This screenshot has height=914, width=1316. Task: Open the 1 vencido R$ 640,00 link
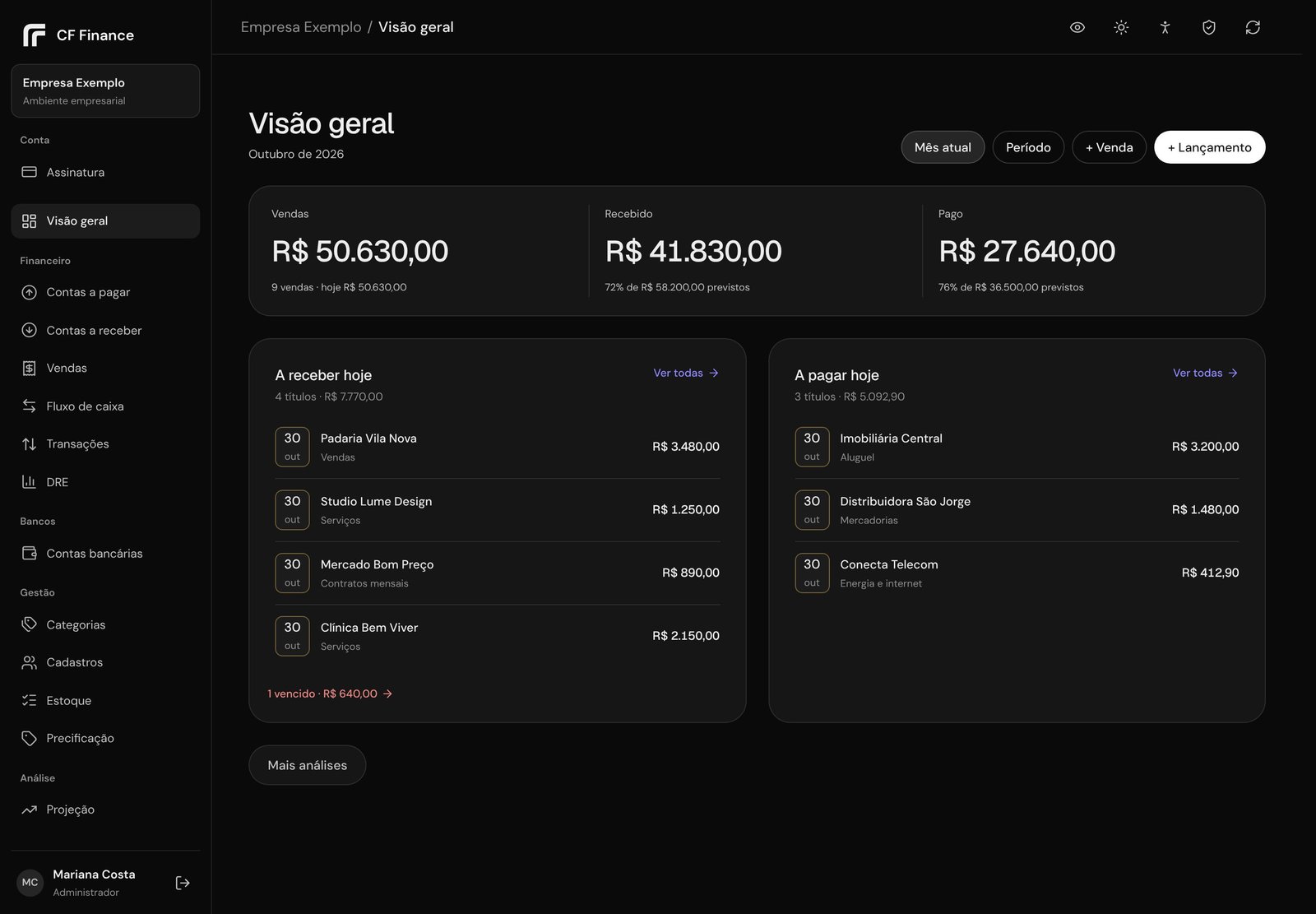[330, 694]
